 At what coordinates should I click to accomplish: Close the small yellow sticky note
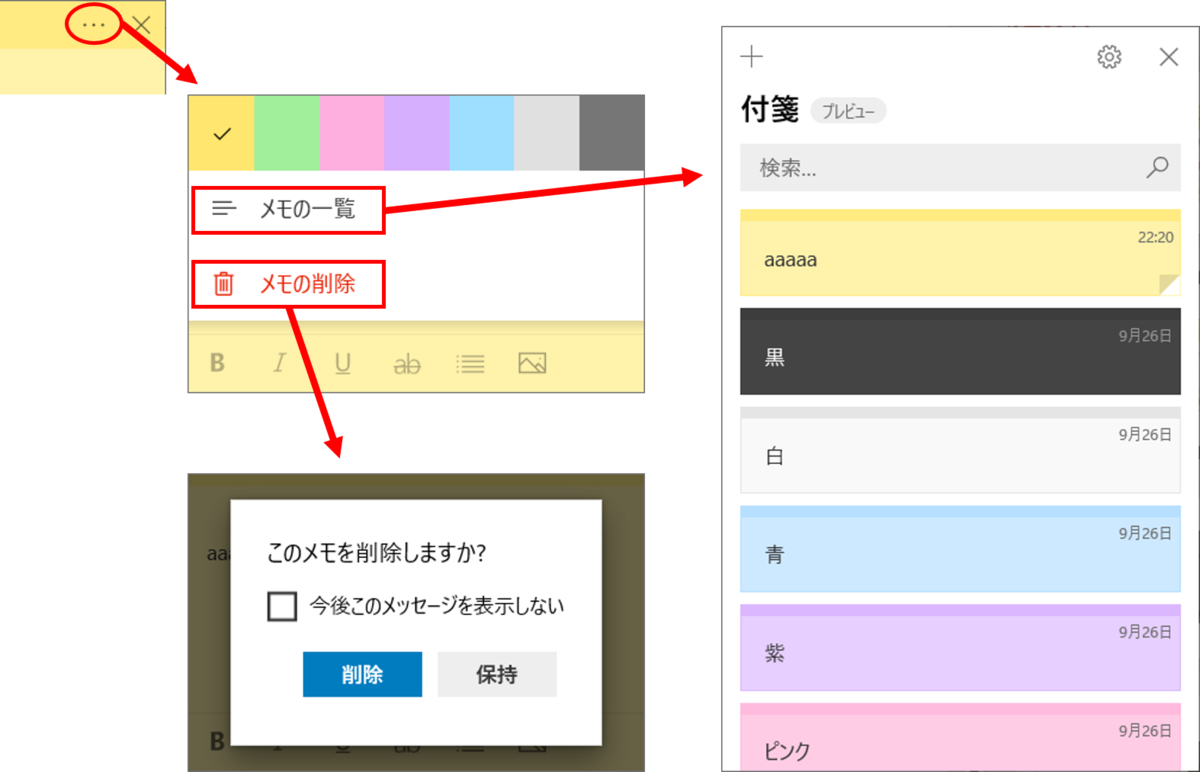point(142,24)
